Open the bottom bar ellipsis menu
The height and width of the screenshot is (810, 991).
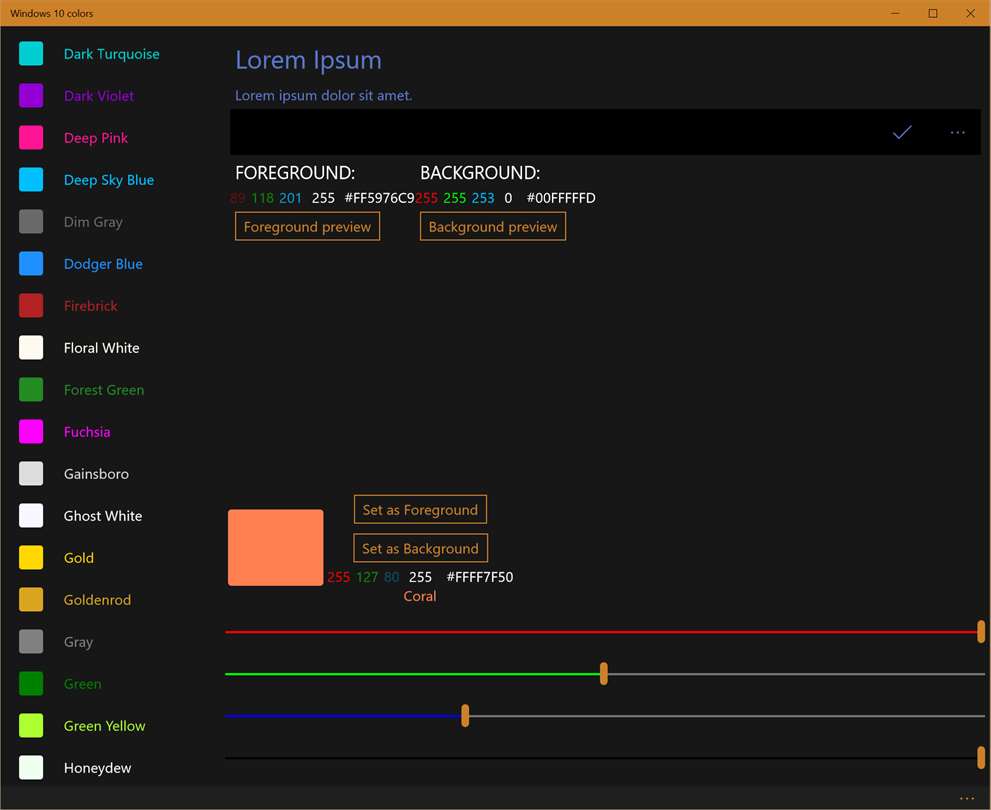coord(967,799)
